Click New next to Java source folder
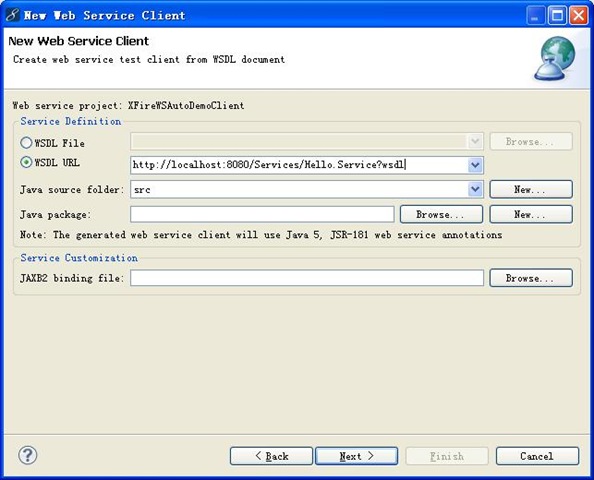 tap(531, 189)
